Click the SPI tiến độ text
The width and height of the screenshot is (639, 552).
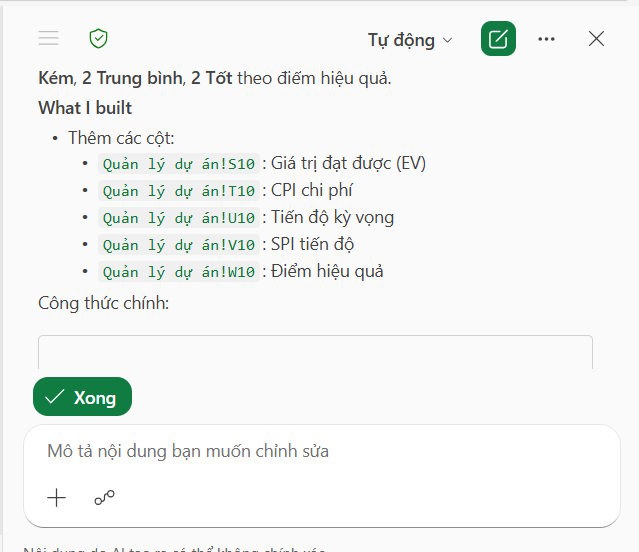pyautogui.click(x=312, y=244)
